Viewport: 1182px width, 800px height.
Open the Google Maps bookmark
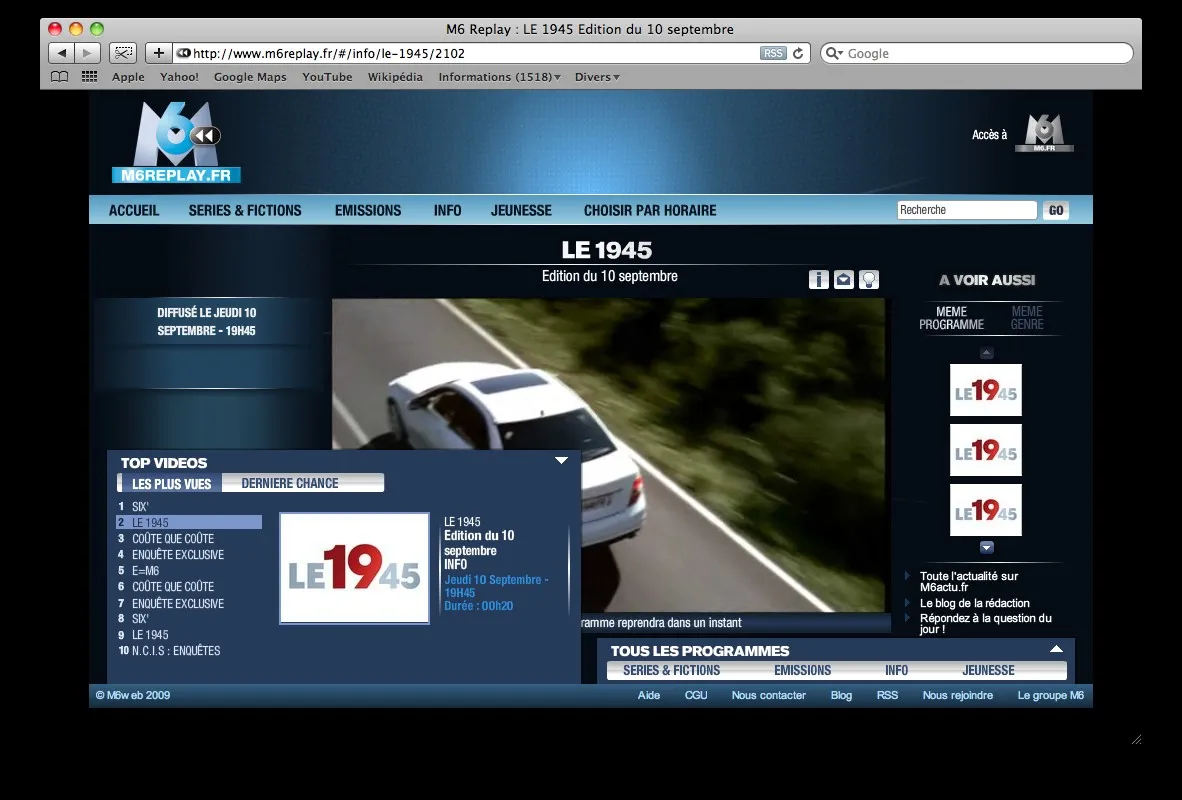(x=250, y=77)
